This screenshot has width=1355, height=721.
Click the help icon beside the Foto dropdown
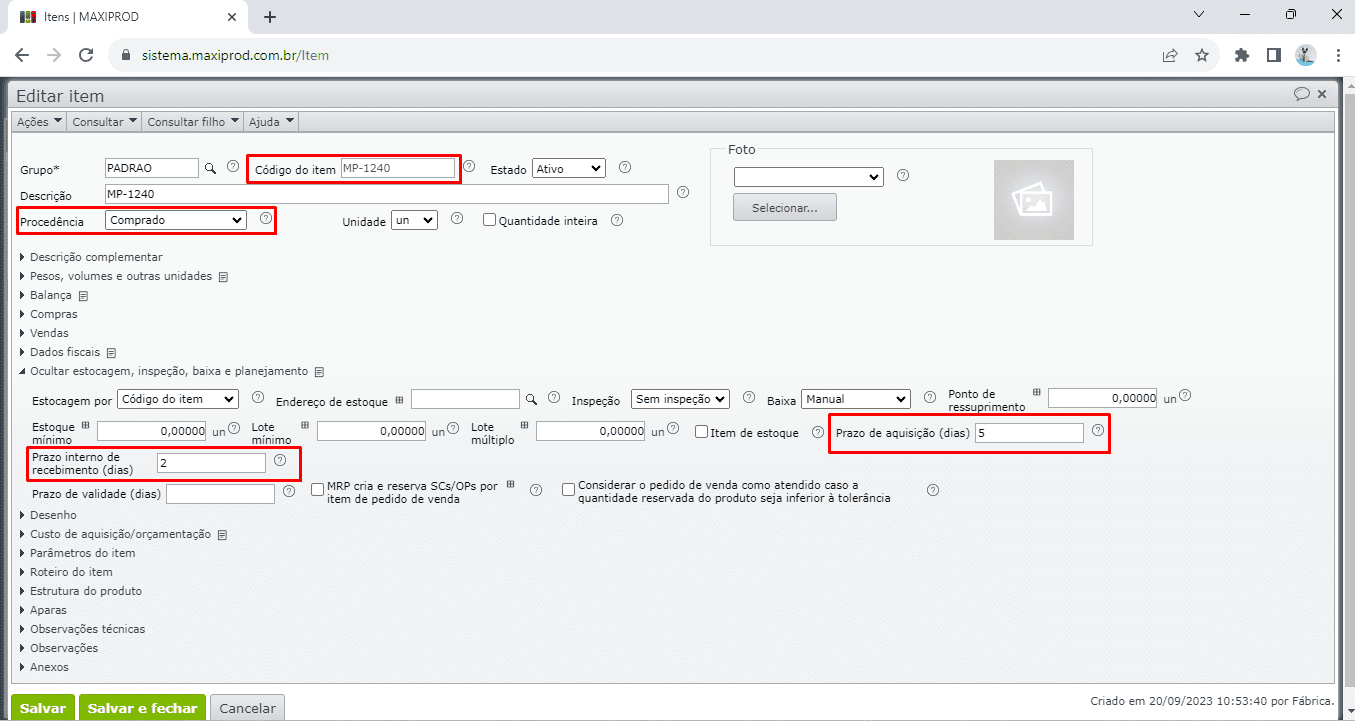click(903, 175)
